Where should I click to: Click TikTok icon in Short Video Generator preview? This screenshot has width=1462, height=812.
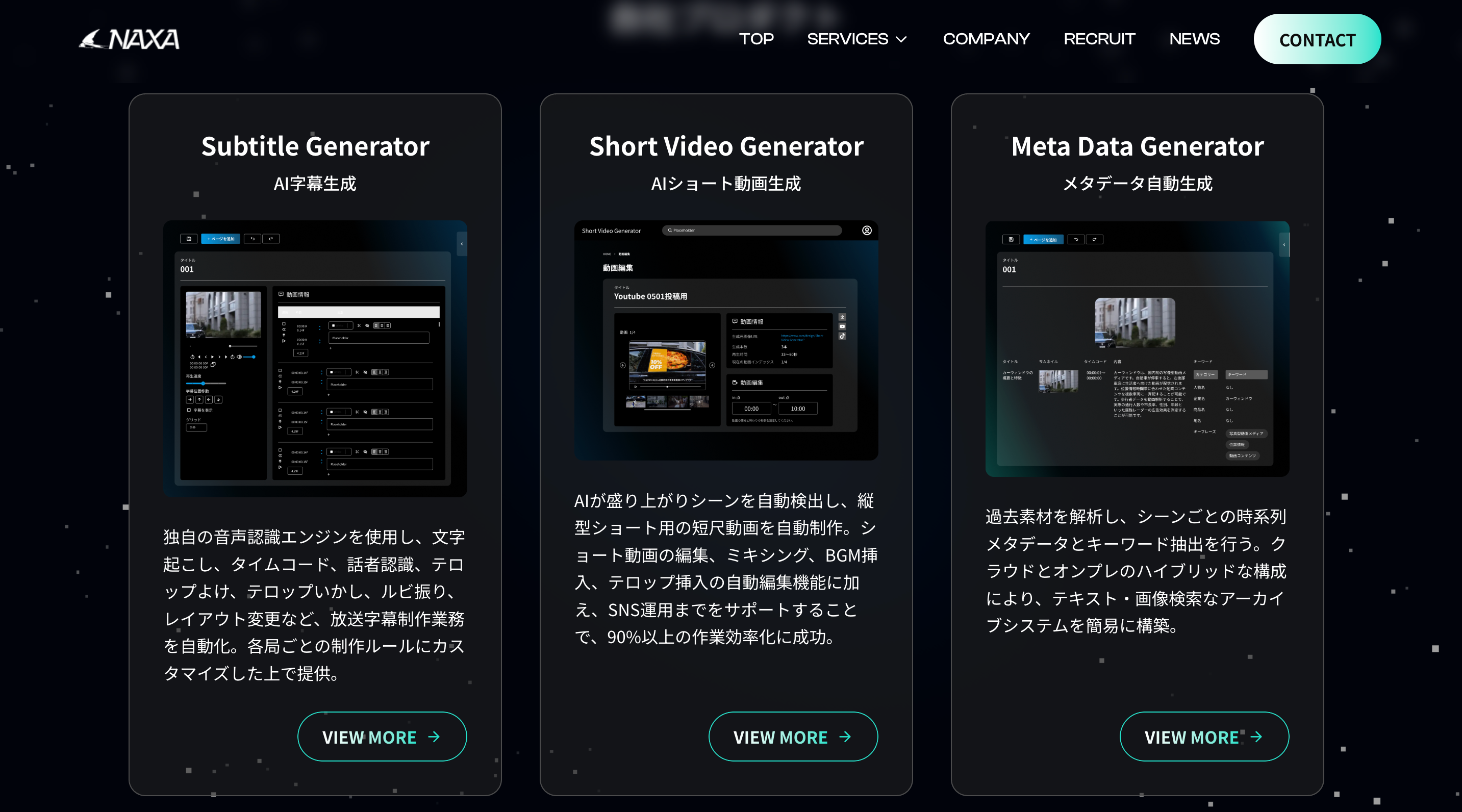pyautogui.click(x=842, y=336)
